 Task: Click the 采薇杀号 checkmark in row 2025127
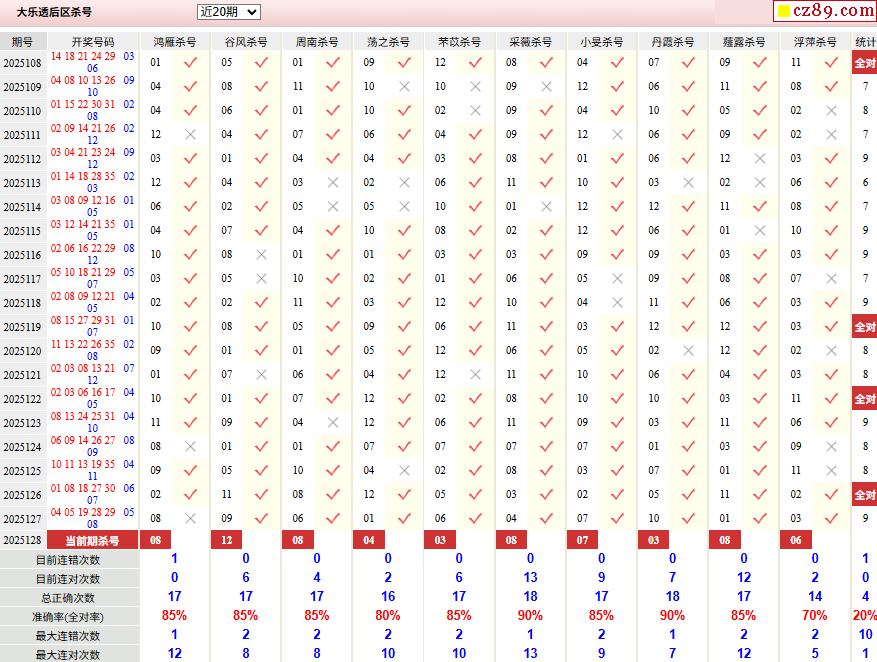click(546, 519)
